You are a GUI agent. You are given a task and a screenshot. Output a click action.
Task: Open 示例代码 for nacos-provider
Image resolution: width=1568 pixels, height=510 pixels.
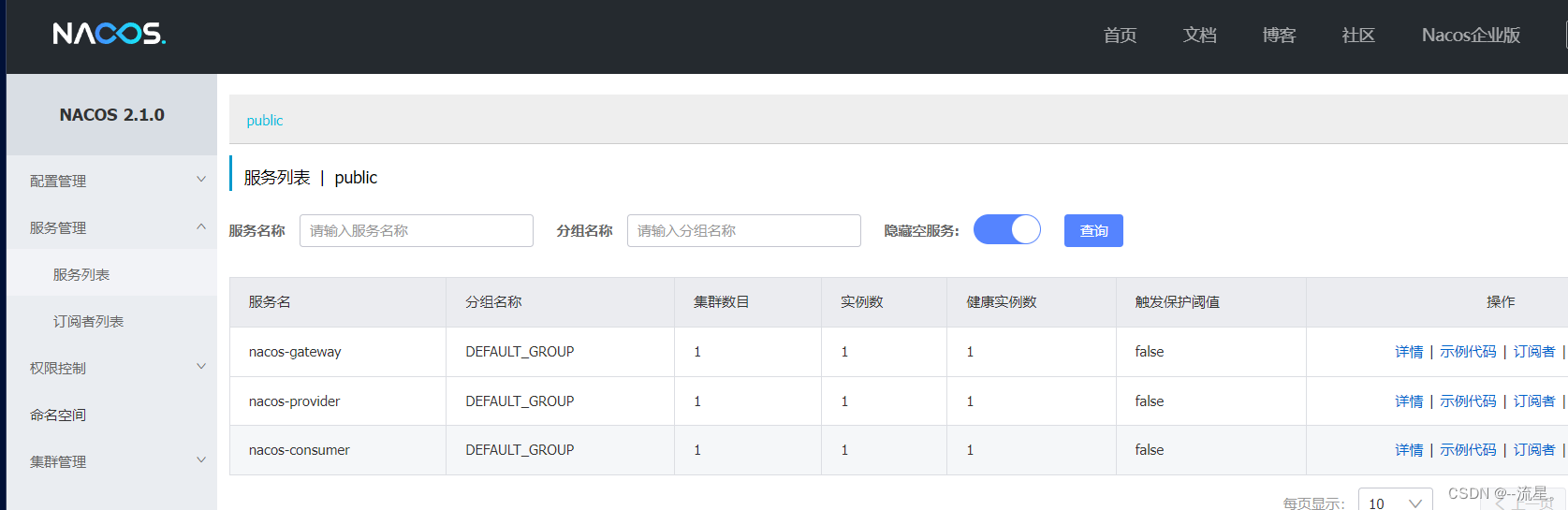coord(1468,401)
